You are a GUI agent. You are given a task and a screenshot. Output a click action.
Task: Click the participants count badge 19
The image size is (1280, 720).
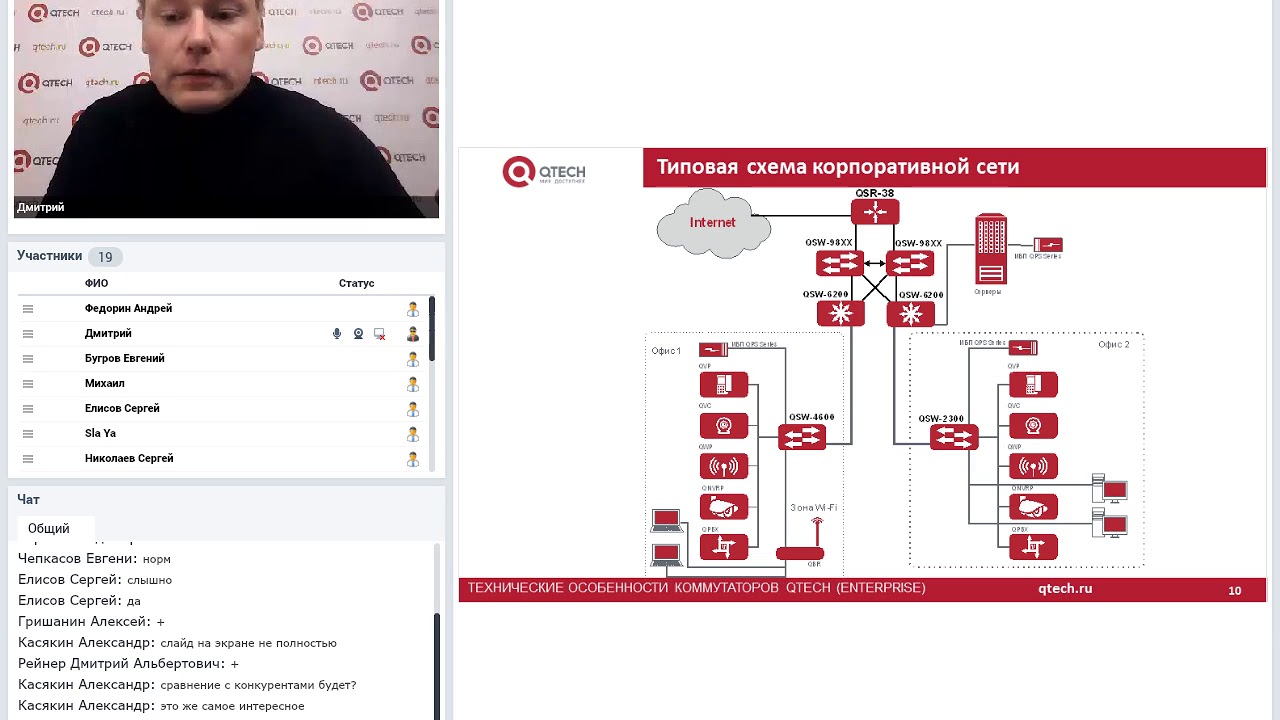(105, 257)
